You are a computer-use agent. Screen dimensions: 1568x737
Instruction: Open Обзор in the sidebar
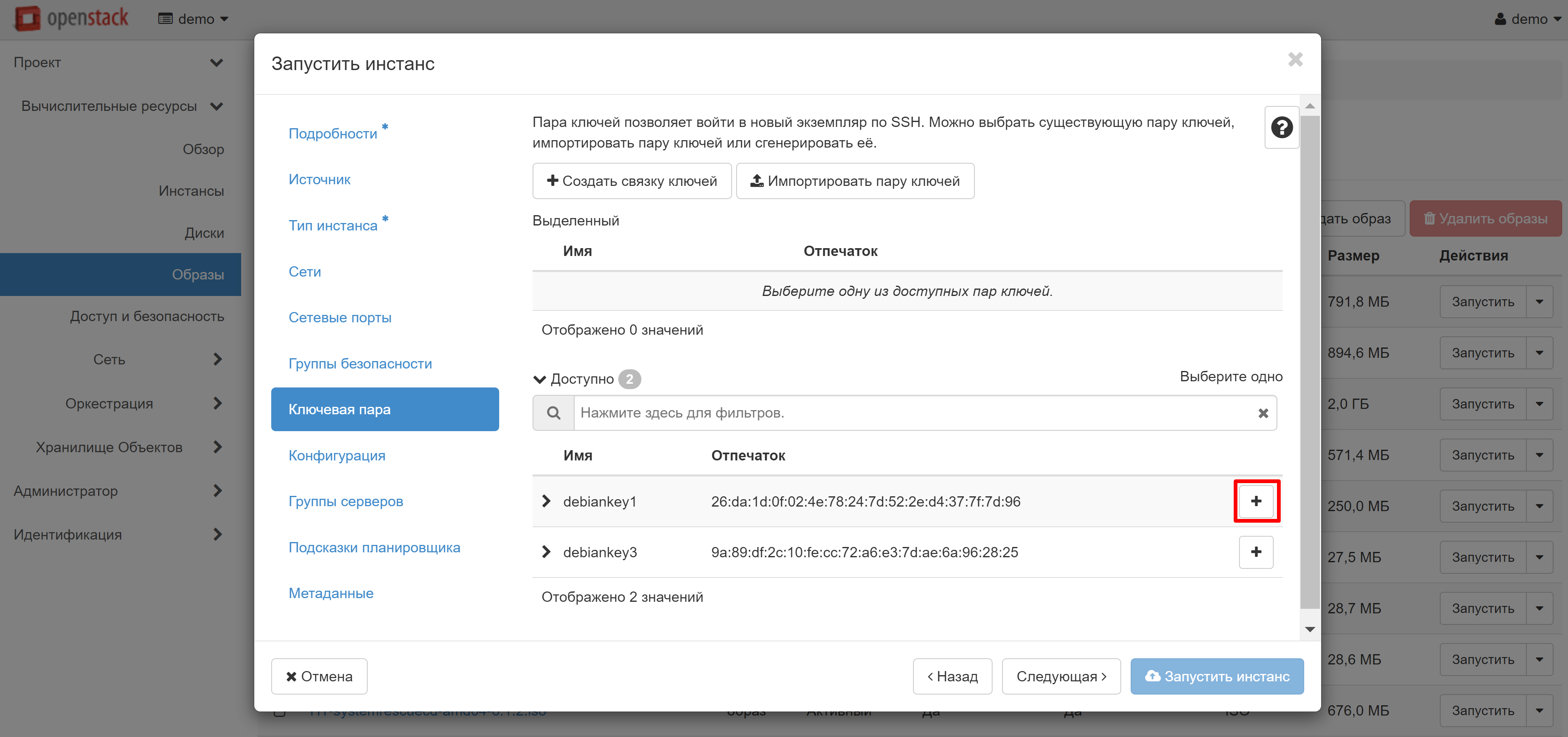pyautogui.click(x=203, y=149)
